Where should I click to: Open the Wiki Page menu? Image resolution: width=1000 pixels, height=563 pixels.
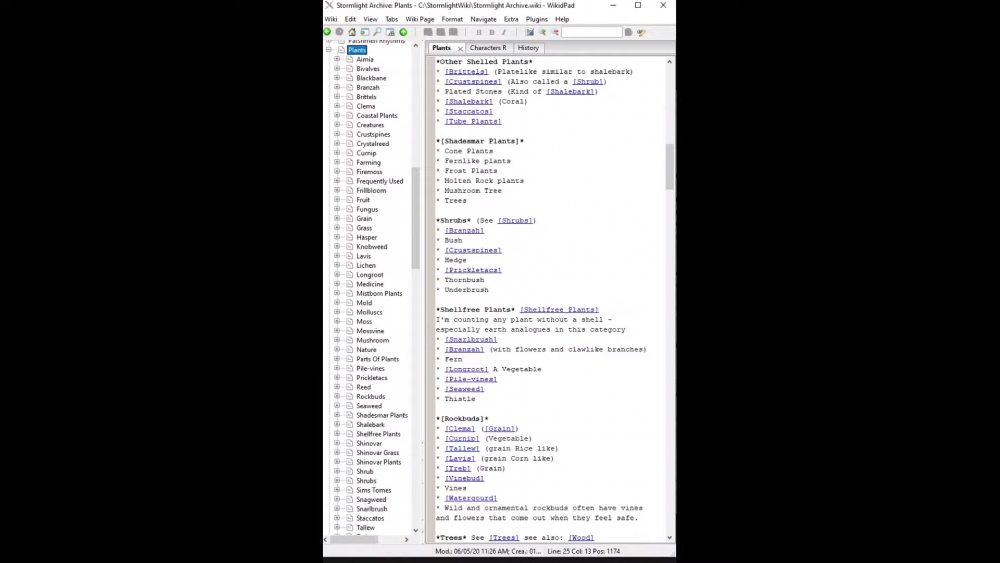(420, 19)
